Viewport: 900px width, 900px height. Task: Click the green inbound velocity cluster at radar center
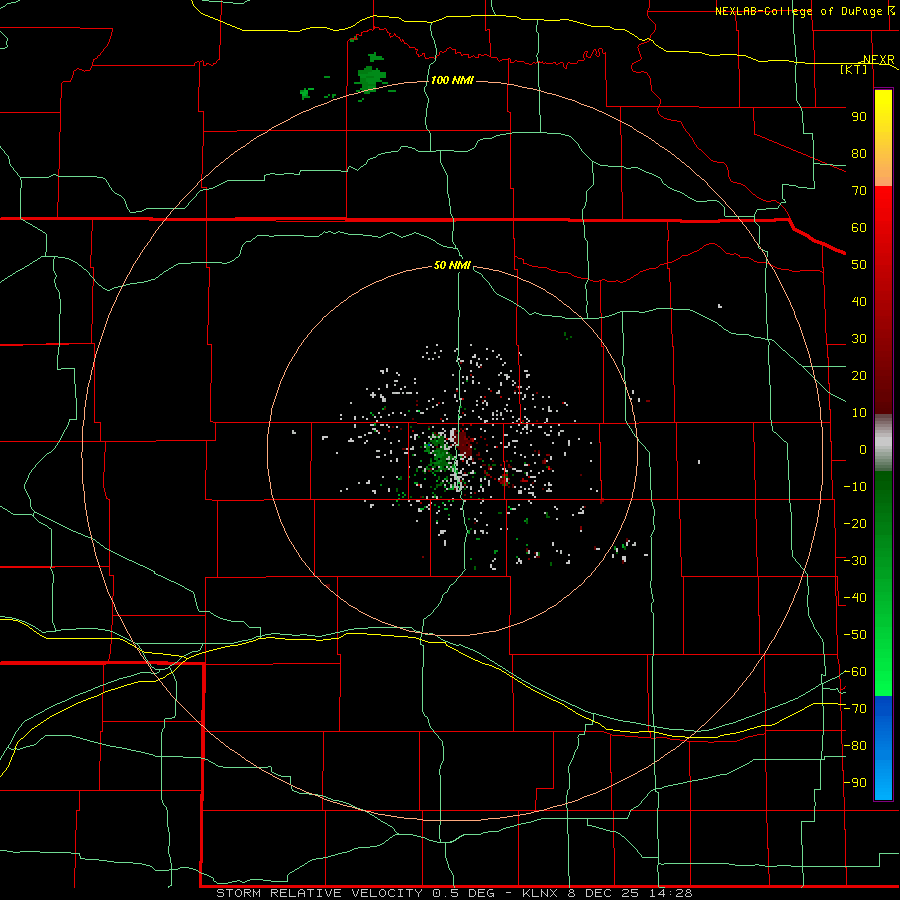[439, 455]
